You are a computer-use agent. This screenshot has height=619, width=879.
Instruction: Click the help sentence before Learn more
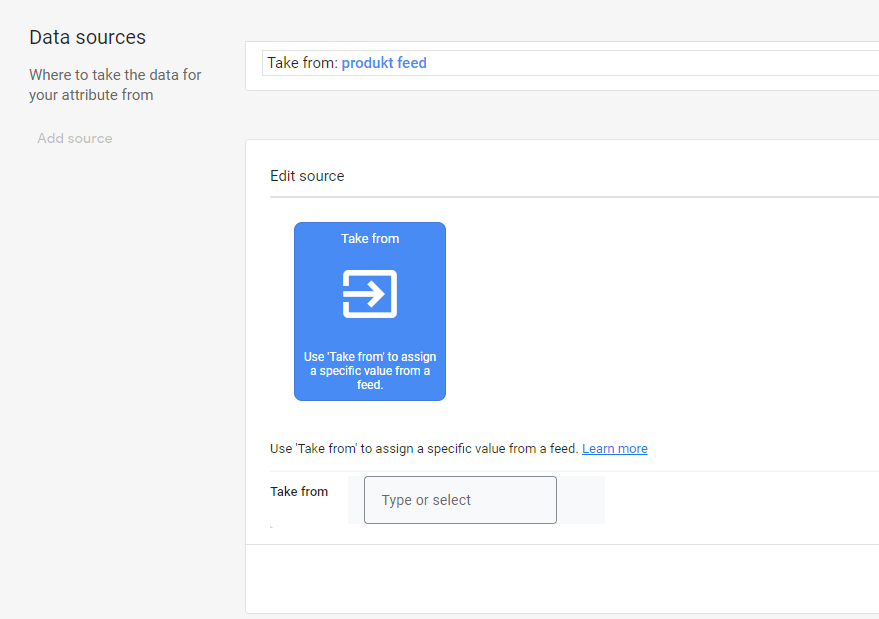(x=424, y=449)
